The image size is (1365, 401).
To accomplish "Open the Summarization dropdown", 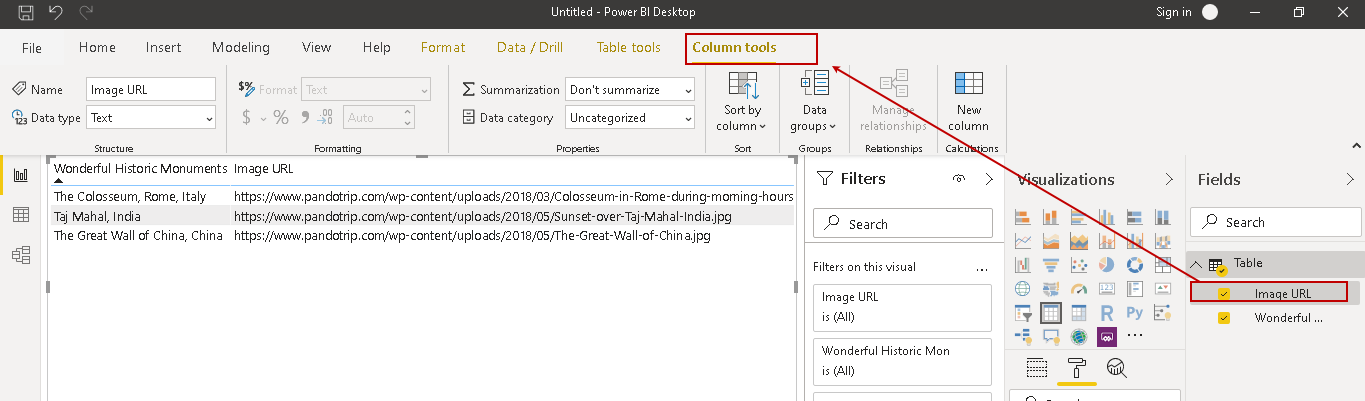I will pos(630,90).
